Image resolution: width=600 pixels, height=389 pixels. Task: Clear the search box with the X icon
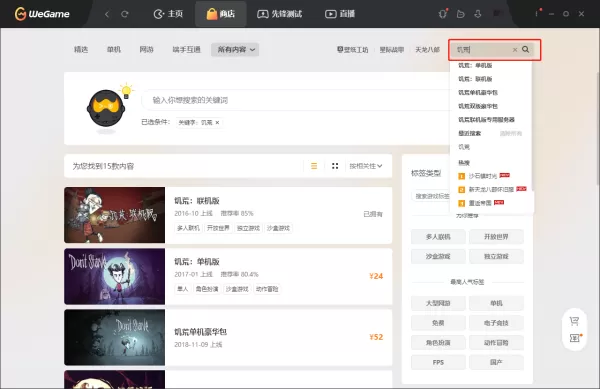515,50
